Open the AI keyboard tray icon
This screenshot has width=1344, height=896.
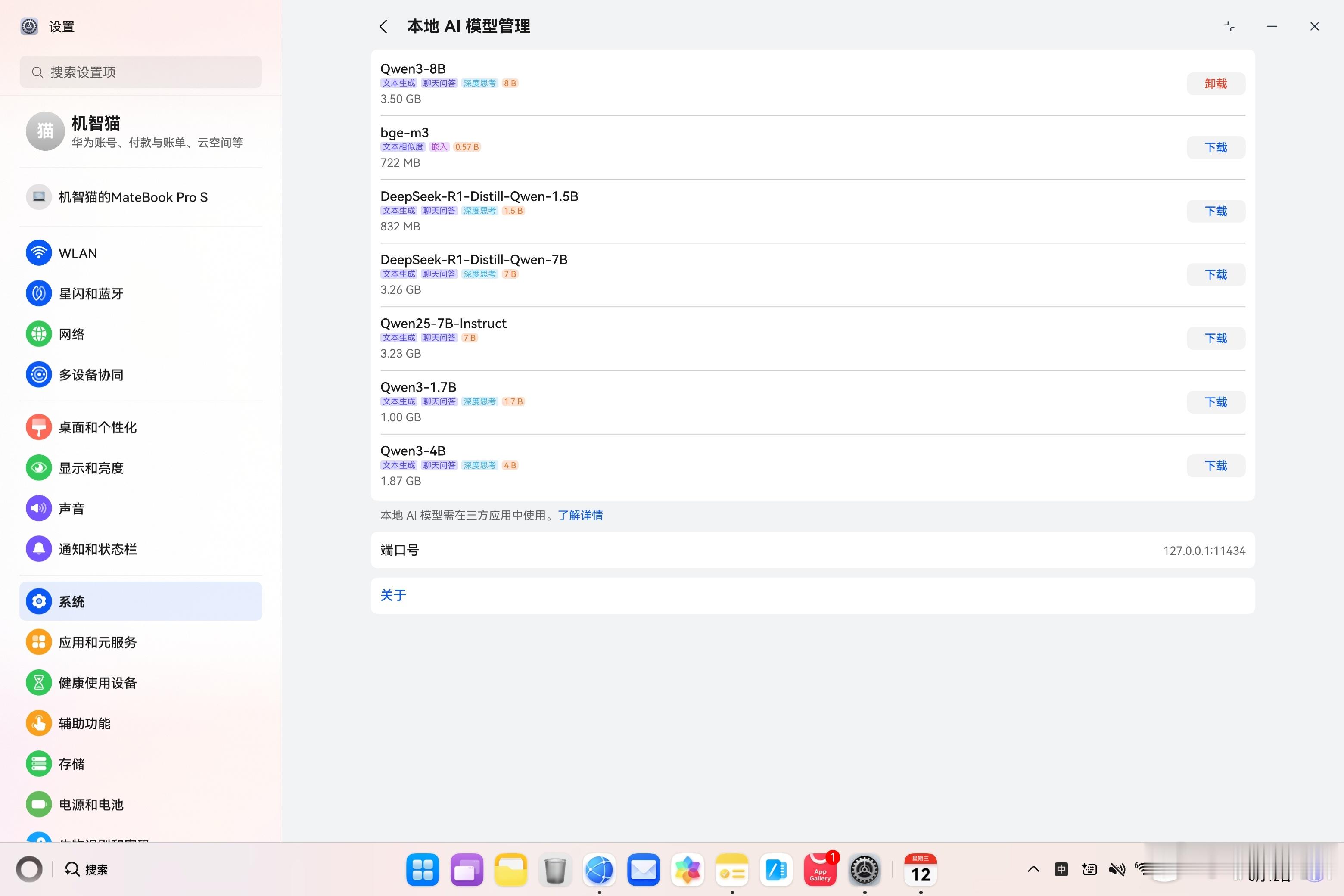(1089, 869)
